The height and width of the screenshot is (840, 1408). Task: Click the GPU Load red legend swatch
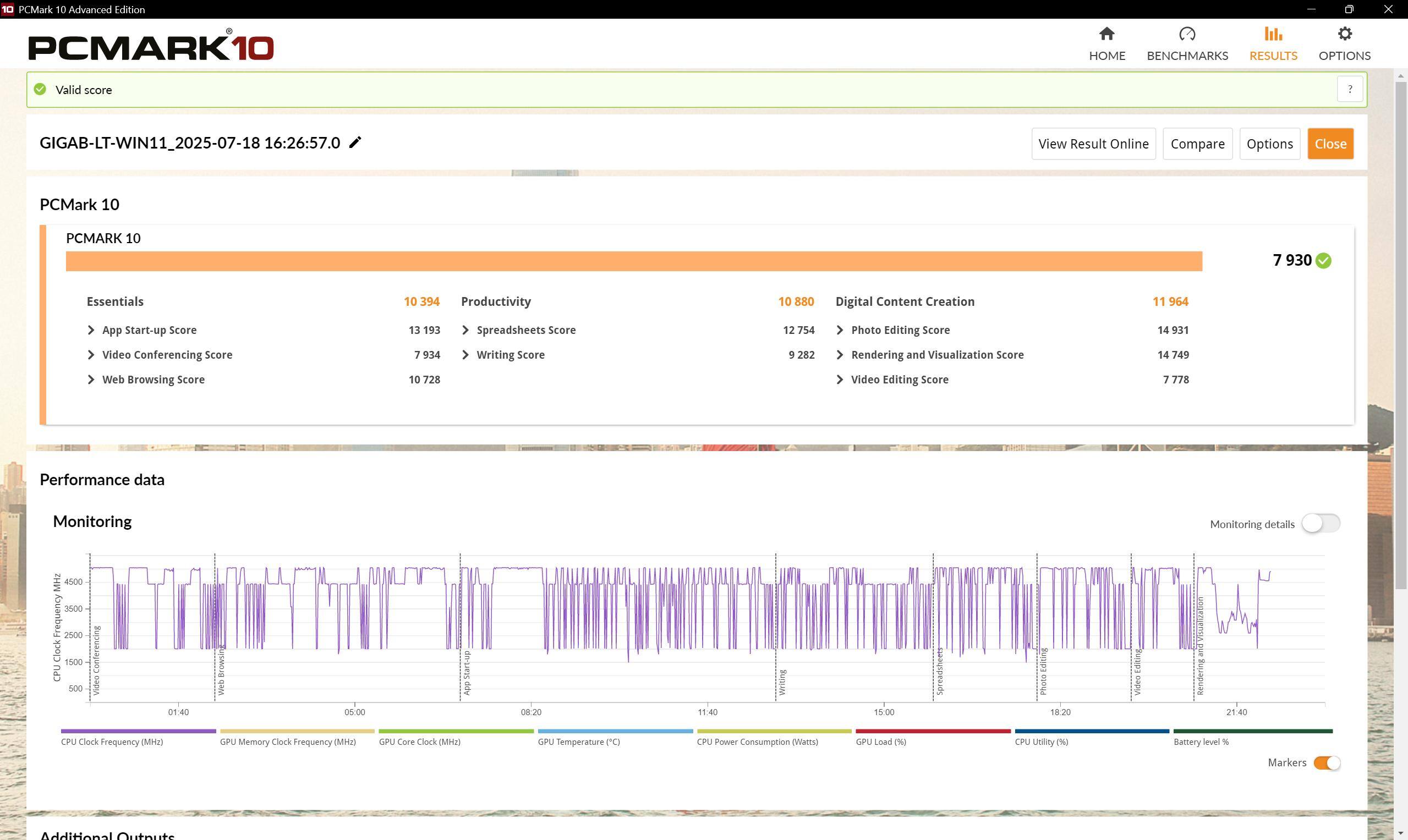tap(933, 731)
